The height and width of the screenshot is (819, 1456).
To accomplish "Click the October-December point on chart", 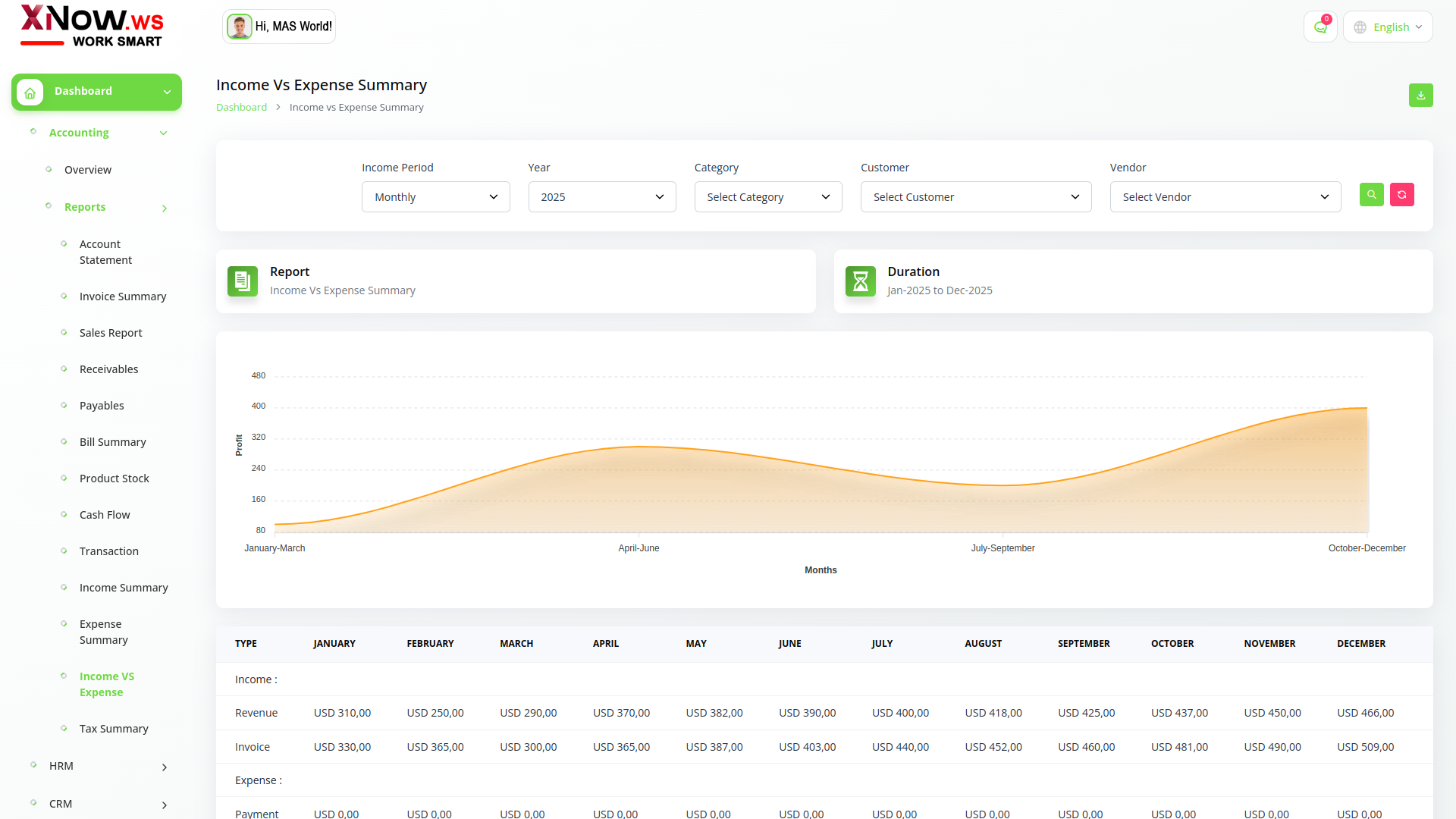I will click(1367, 409).
